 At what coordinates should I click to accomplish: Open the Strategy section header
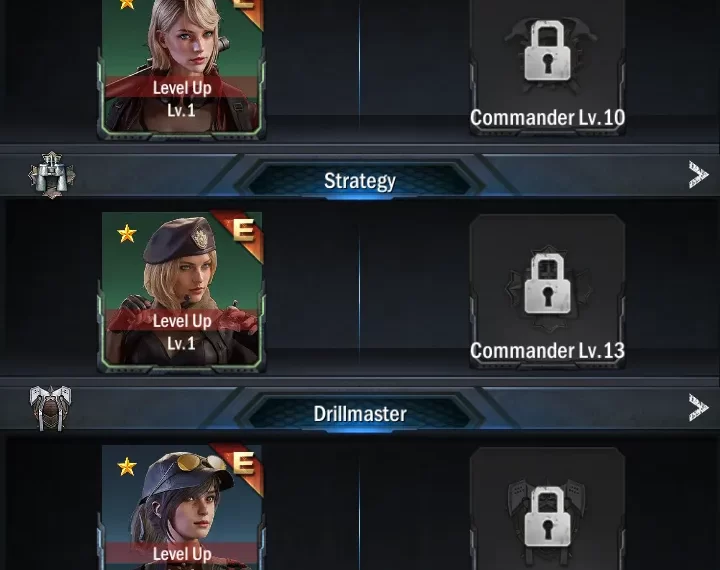pyautogui.click(x=360, y=175)
